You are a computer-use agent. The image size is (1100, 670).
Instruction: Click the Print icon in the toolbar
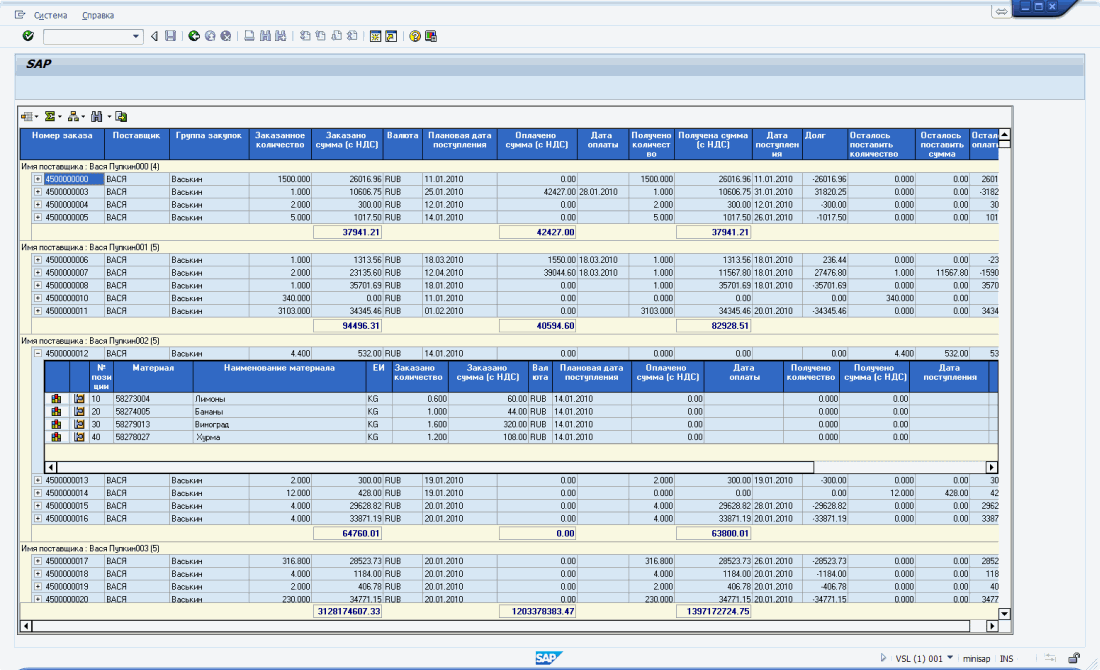click(x=249, y=36)
